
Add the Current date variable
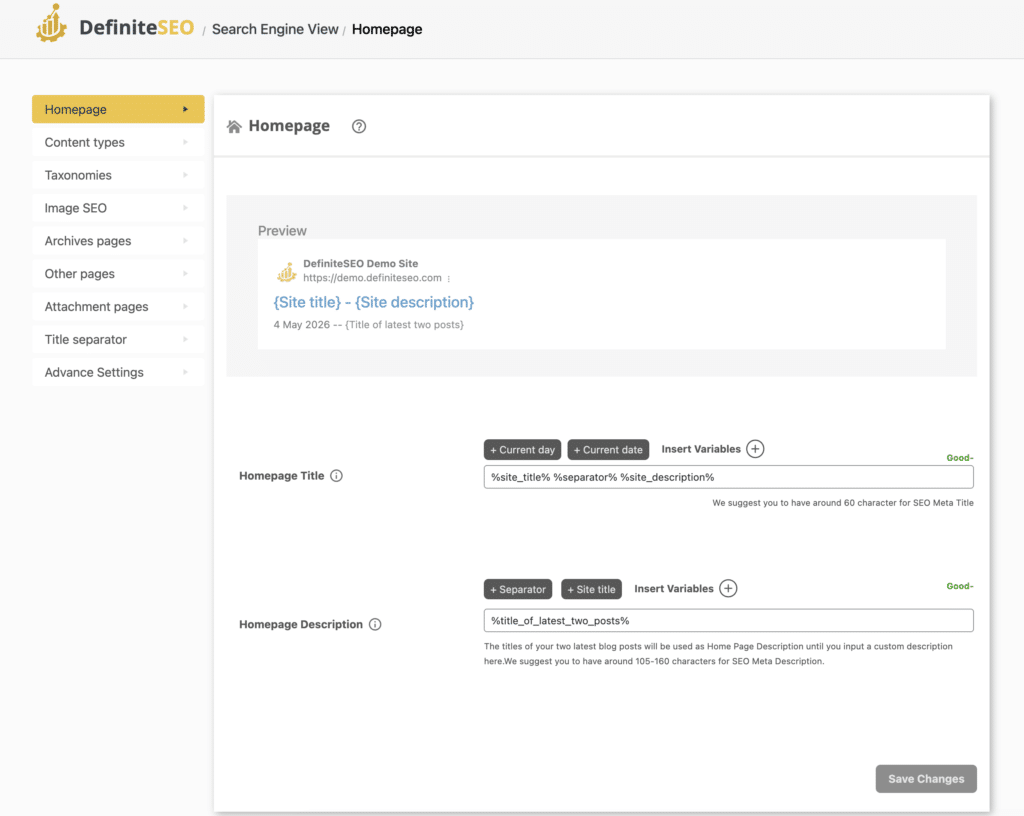(x=608, y=450)
